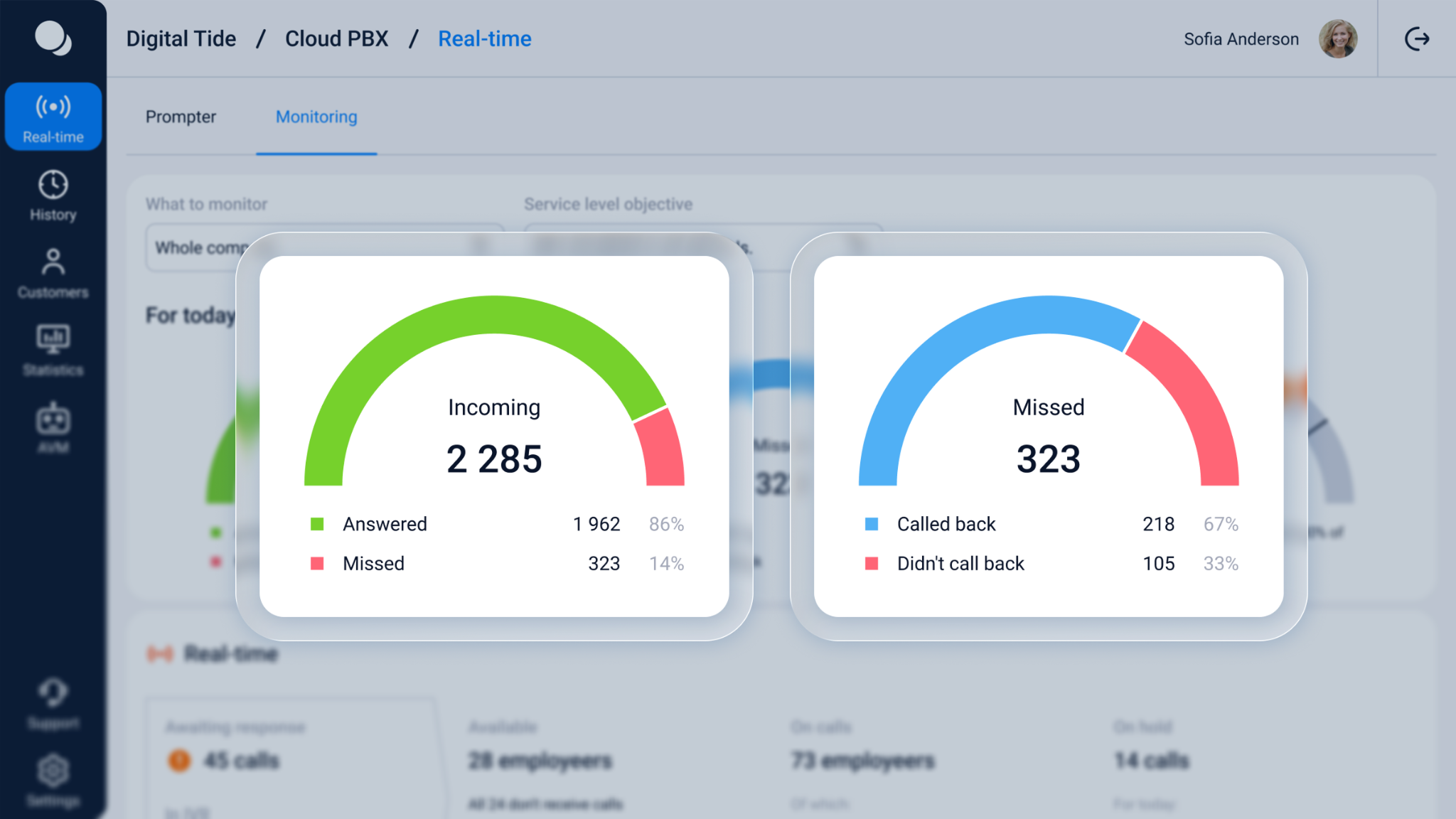Open the Settings gear section
The height and width of the screenshot is (819, 1456).
pos(53,781)
